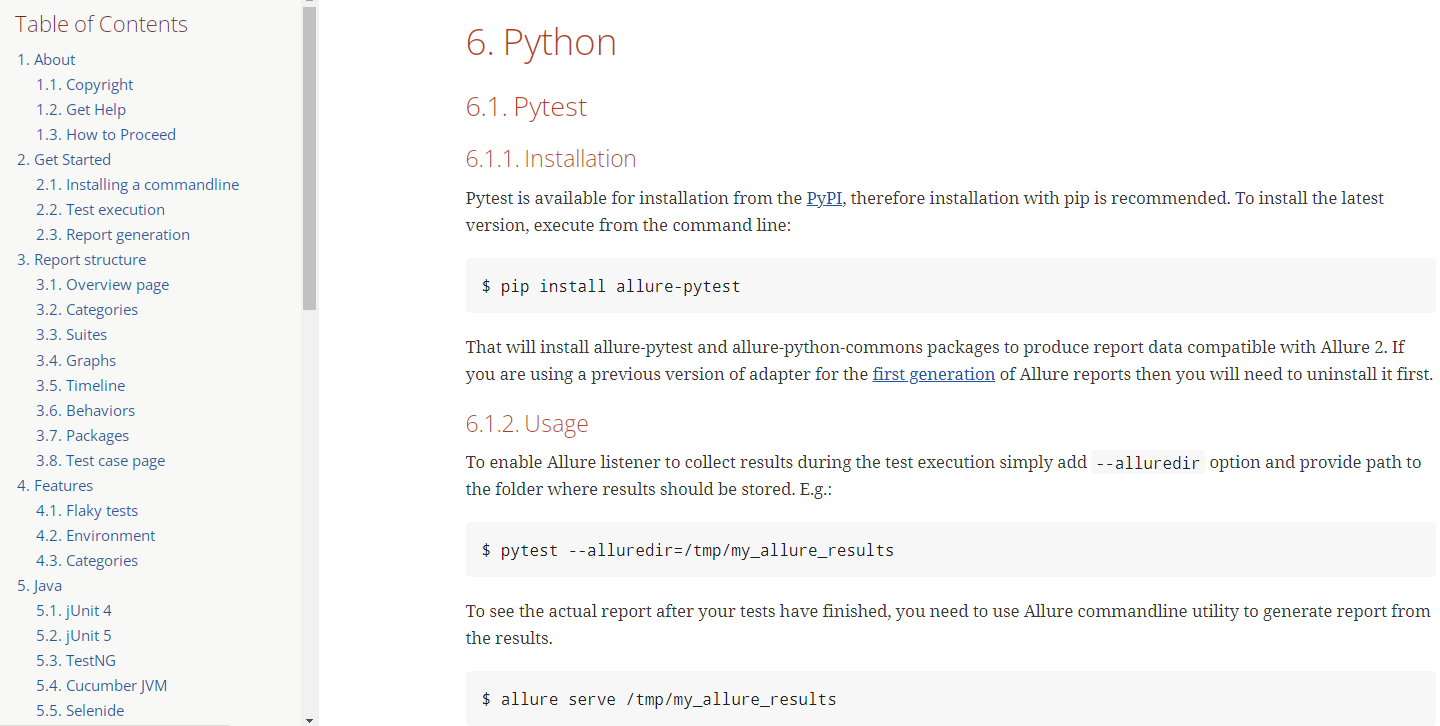Image resolution: width=1440 pixels, height=726 pixels.
Task: Go to '4.1. Flaky tests'
Action: [87, 510]
